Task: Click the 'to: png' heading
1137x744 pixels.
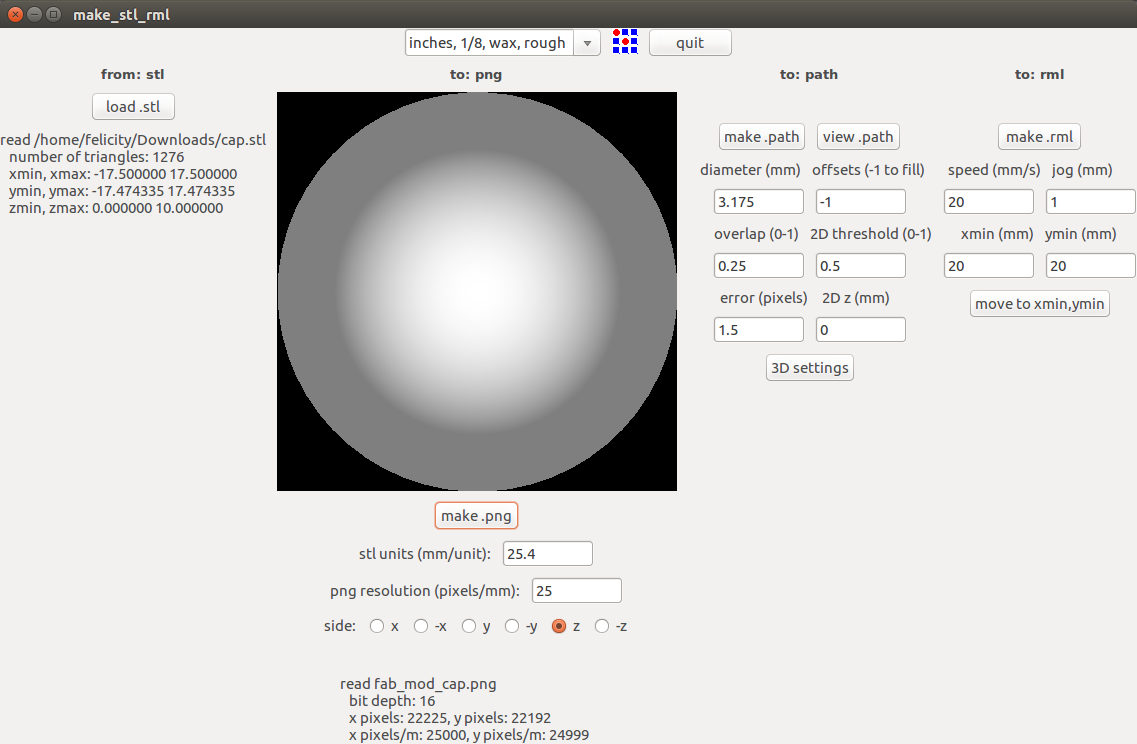Action: pyautogui.click(x=476, y=74)
